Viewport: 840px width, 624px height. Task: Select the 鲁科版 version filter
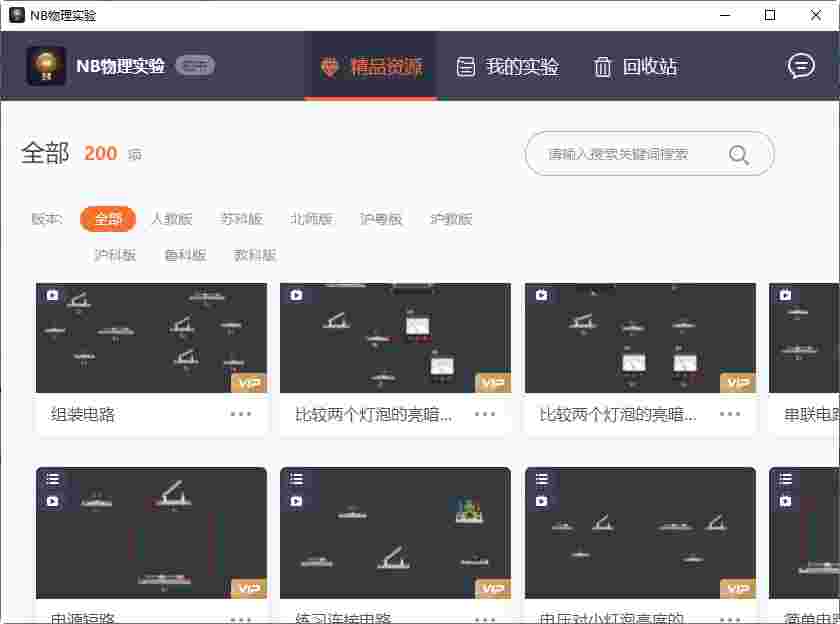[x=184, y=255]
